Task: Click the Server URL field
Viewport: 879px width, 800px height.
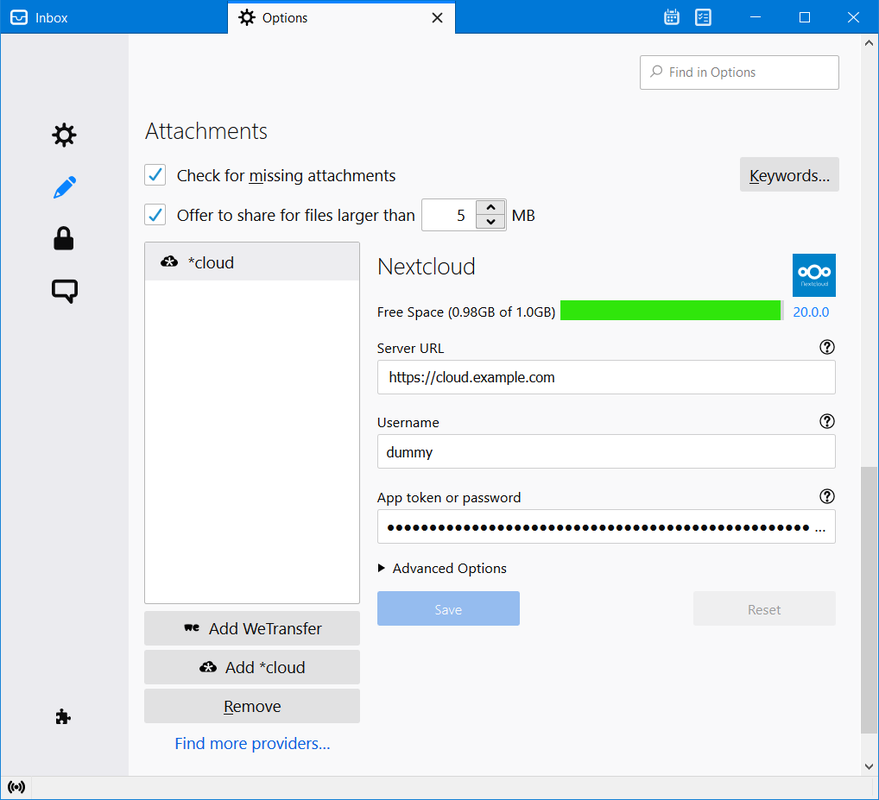Action: click(x=606, y=377)
